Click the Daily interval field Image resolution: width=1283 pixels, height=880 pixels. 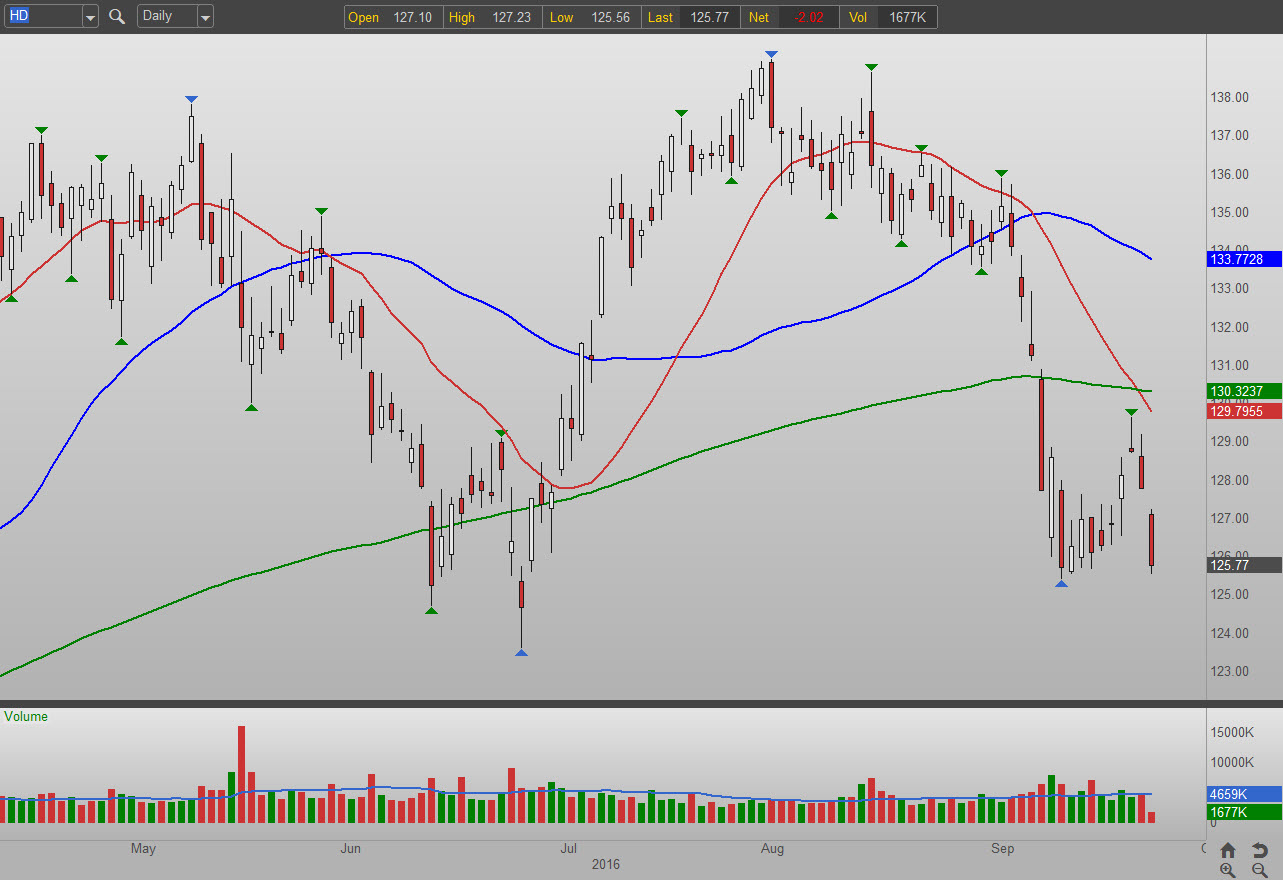click(x=167, y=16)
